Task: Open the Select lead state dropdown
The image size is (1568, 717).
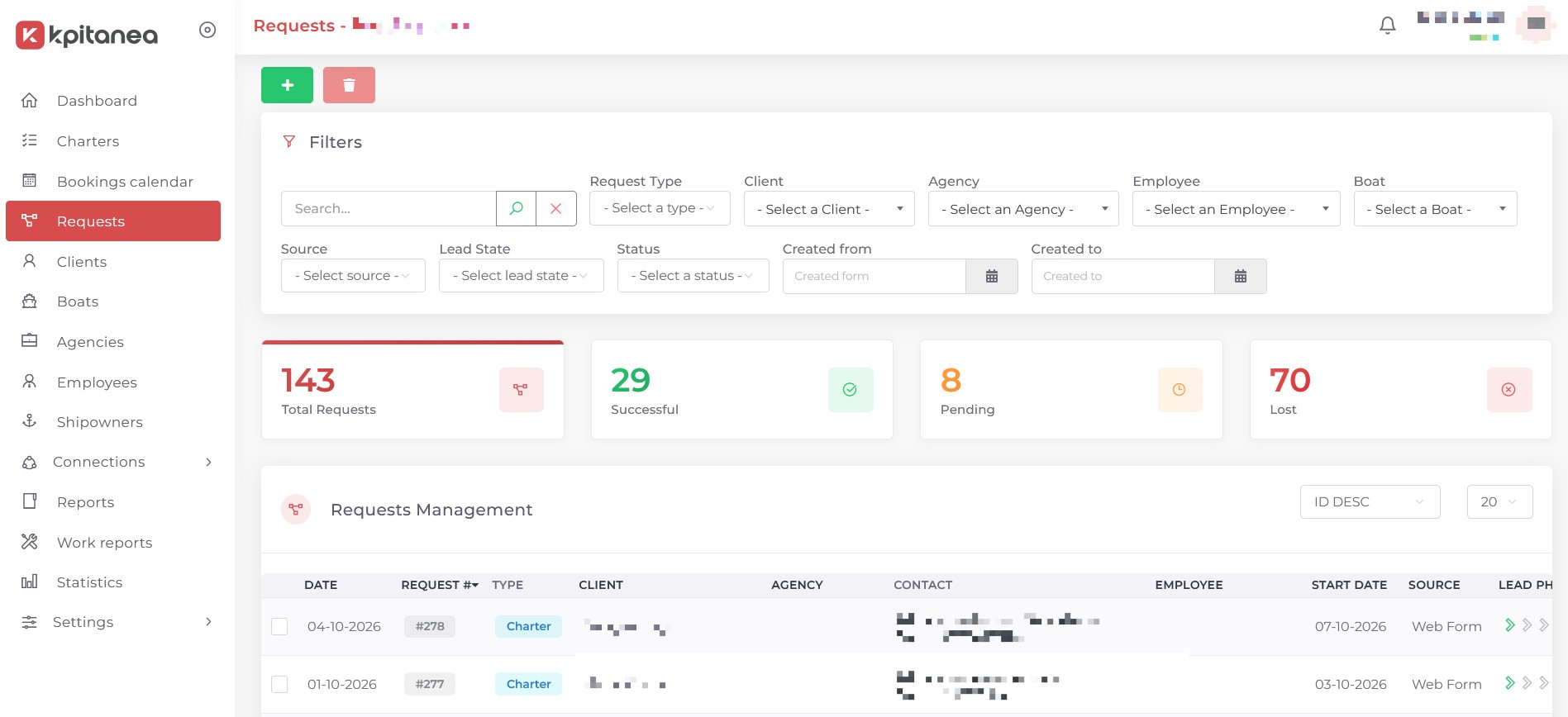Action: pos(521,276)
